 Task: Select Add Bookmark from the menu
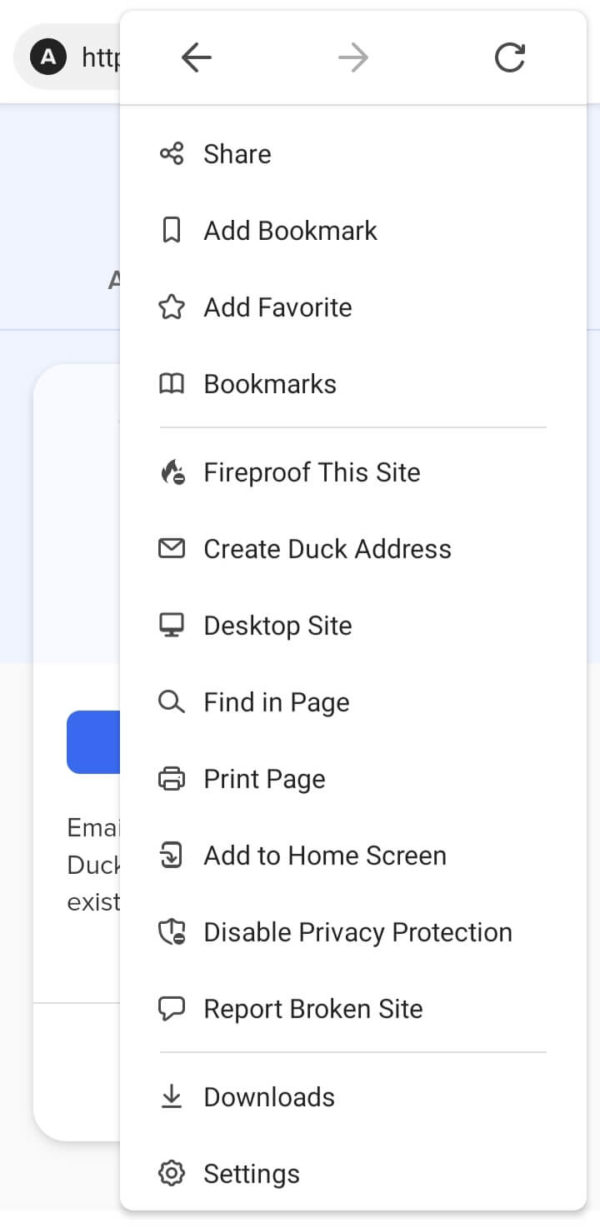(290, 230)
